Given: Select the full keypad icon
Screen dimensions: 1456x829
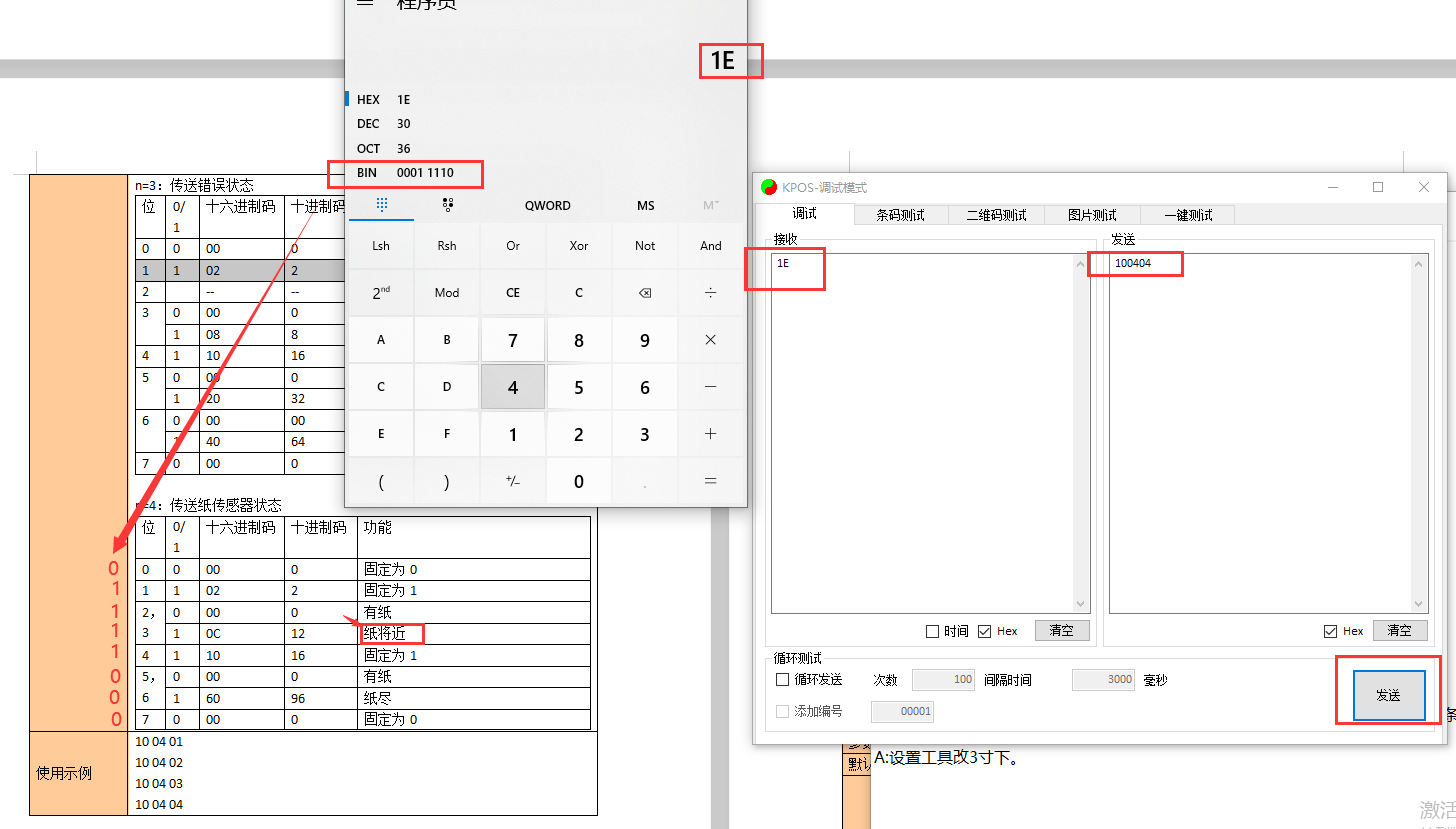Looking at the screenshot, I should pos(381,205).
